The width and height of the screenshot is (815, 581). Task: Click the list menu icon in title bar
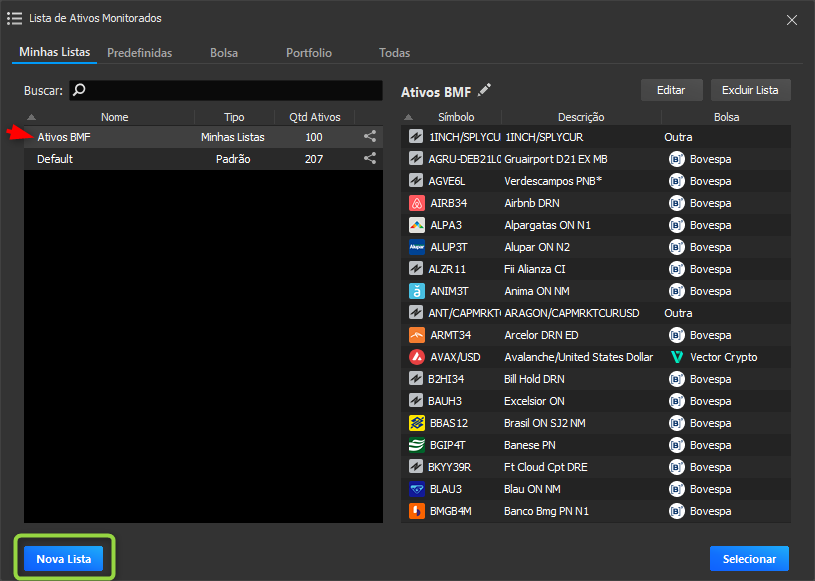pyautogui.click(x=14, y=18)
